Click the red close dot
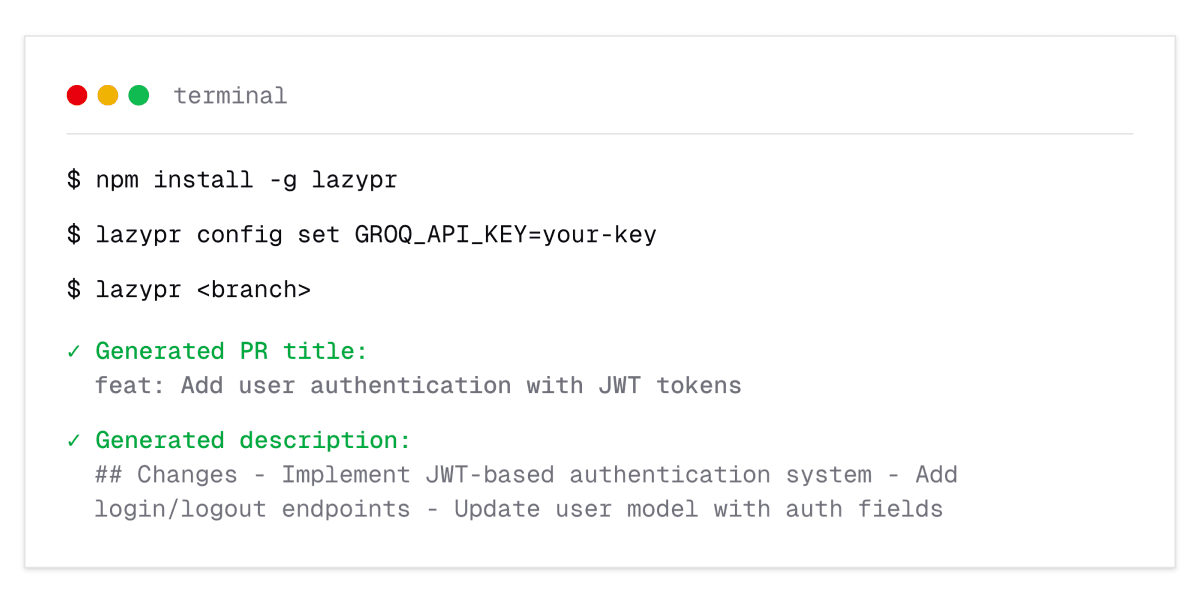 [x=77, y=95]
